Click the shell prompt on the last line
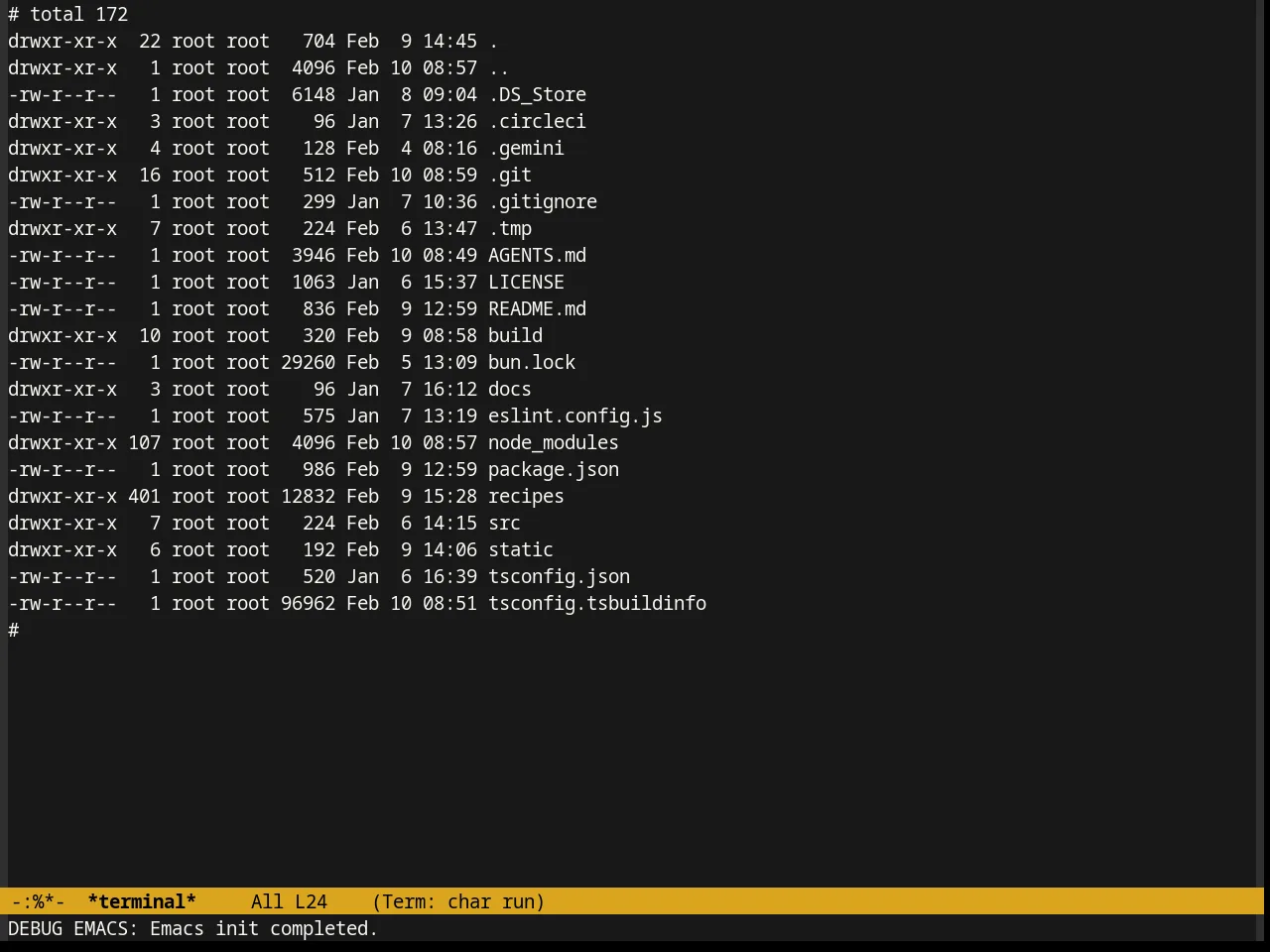 tap(14, 631)
